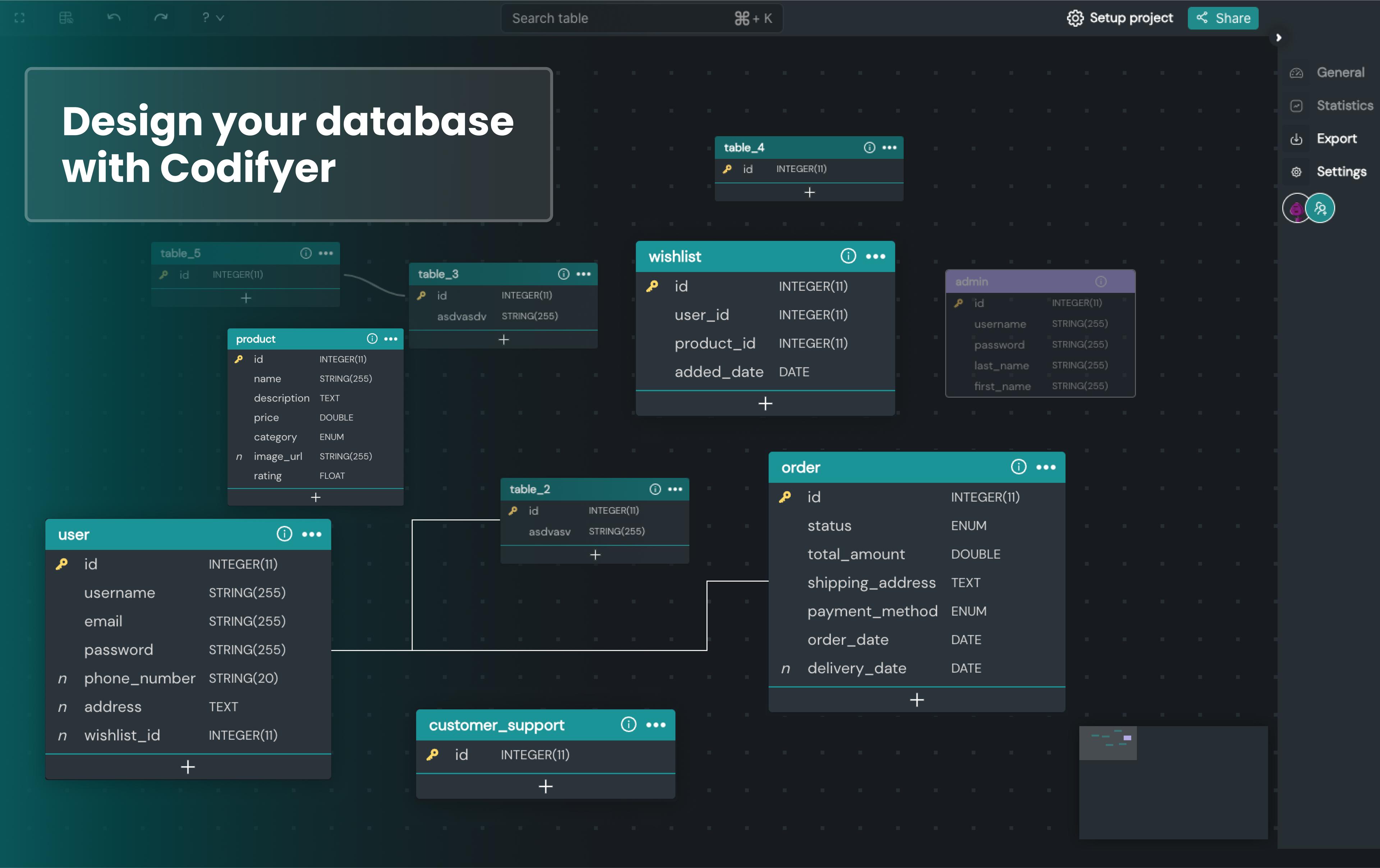Screen dimensions: 1380x868
Task: Click the nullable n marker for image_url
Action: 239,457
